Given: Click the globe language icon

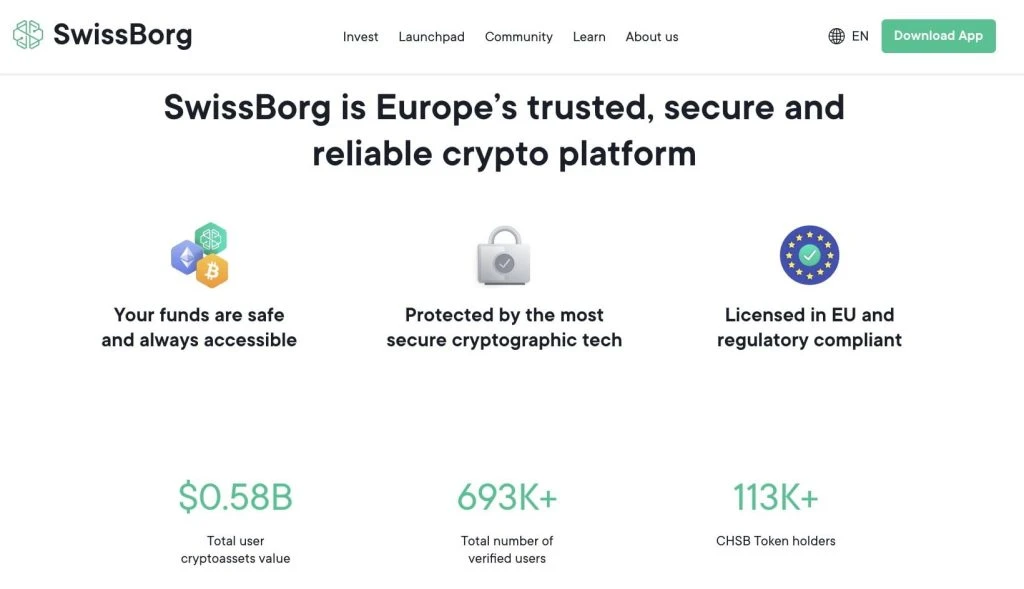Looking at the screenshot, I should pyautogui.click(x=836, y=36).
